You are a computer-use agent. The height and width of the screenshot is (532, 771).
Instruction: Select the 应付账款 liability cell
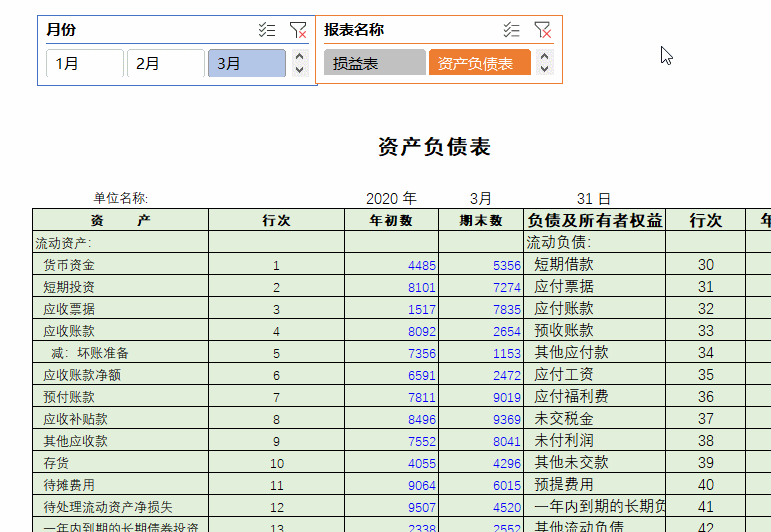pos(594,308)
